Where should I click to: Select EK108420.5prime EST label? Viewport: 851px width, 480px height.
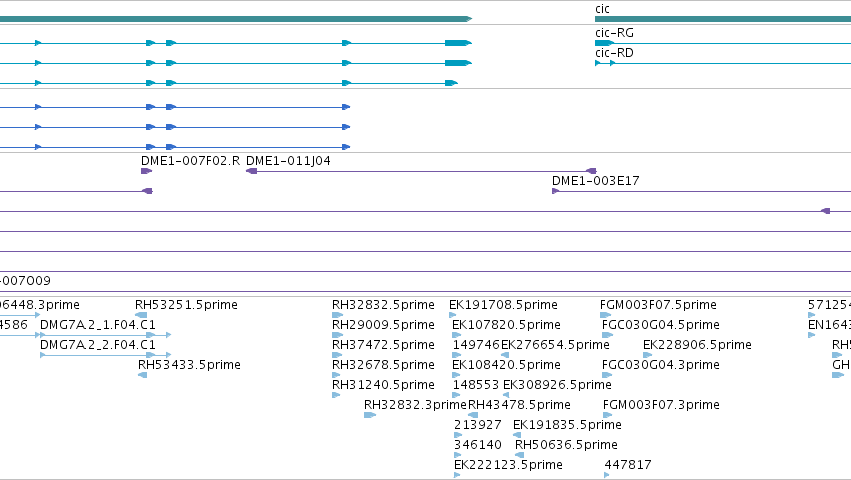pos(506,365)
